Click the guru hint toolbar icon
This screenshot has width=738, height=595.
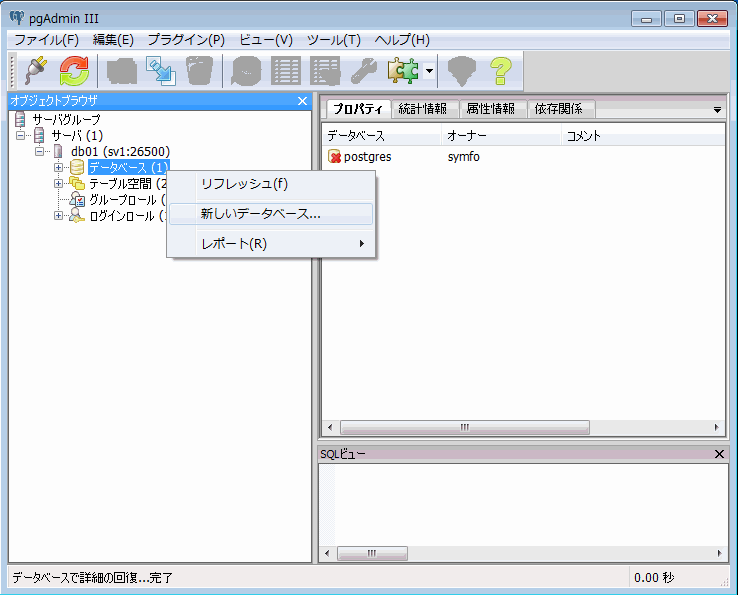click(462, 71)
